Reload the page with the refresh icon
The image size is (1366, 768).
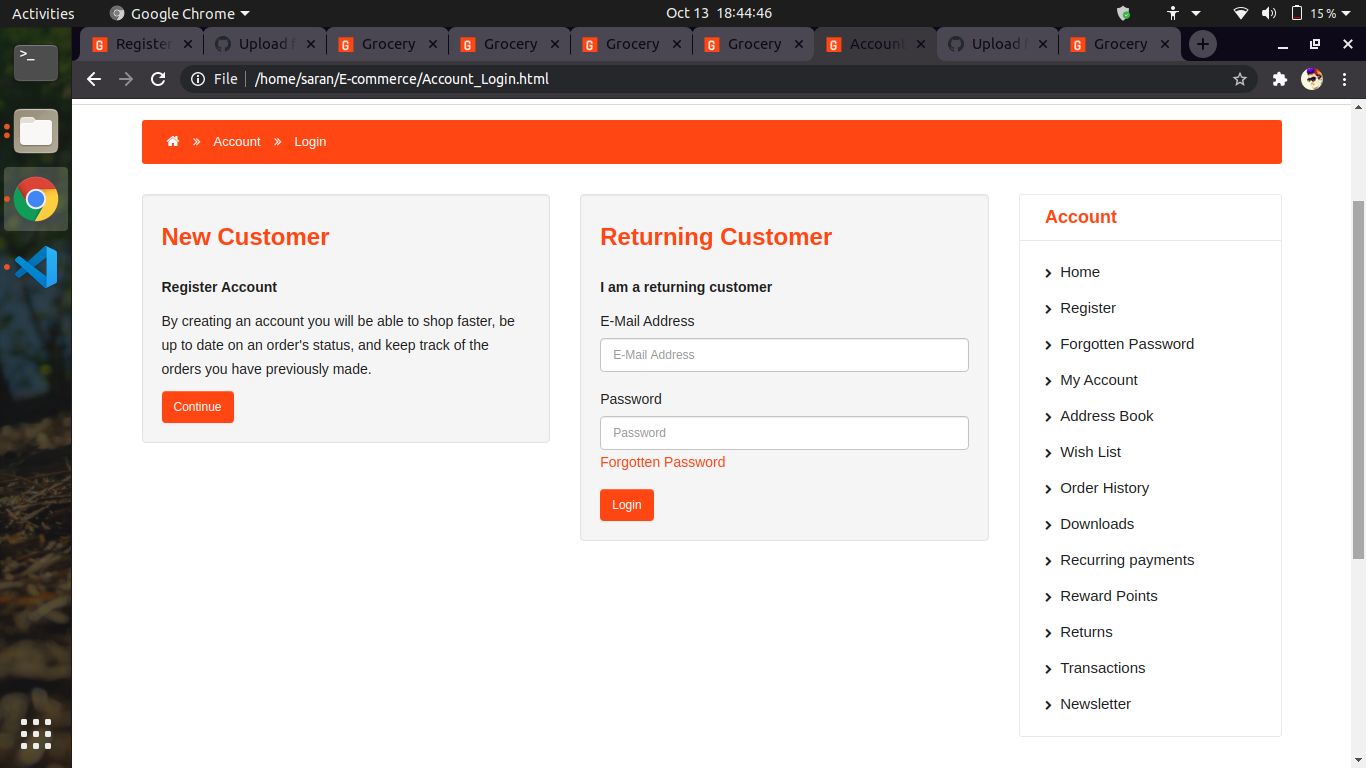(158, 78)
